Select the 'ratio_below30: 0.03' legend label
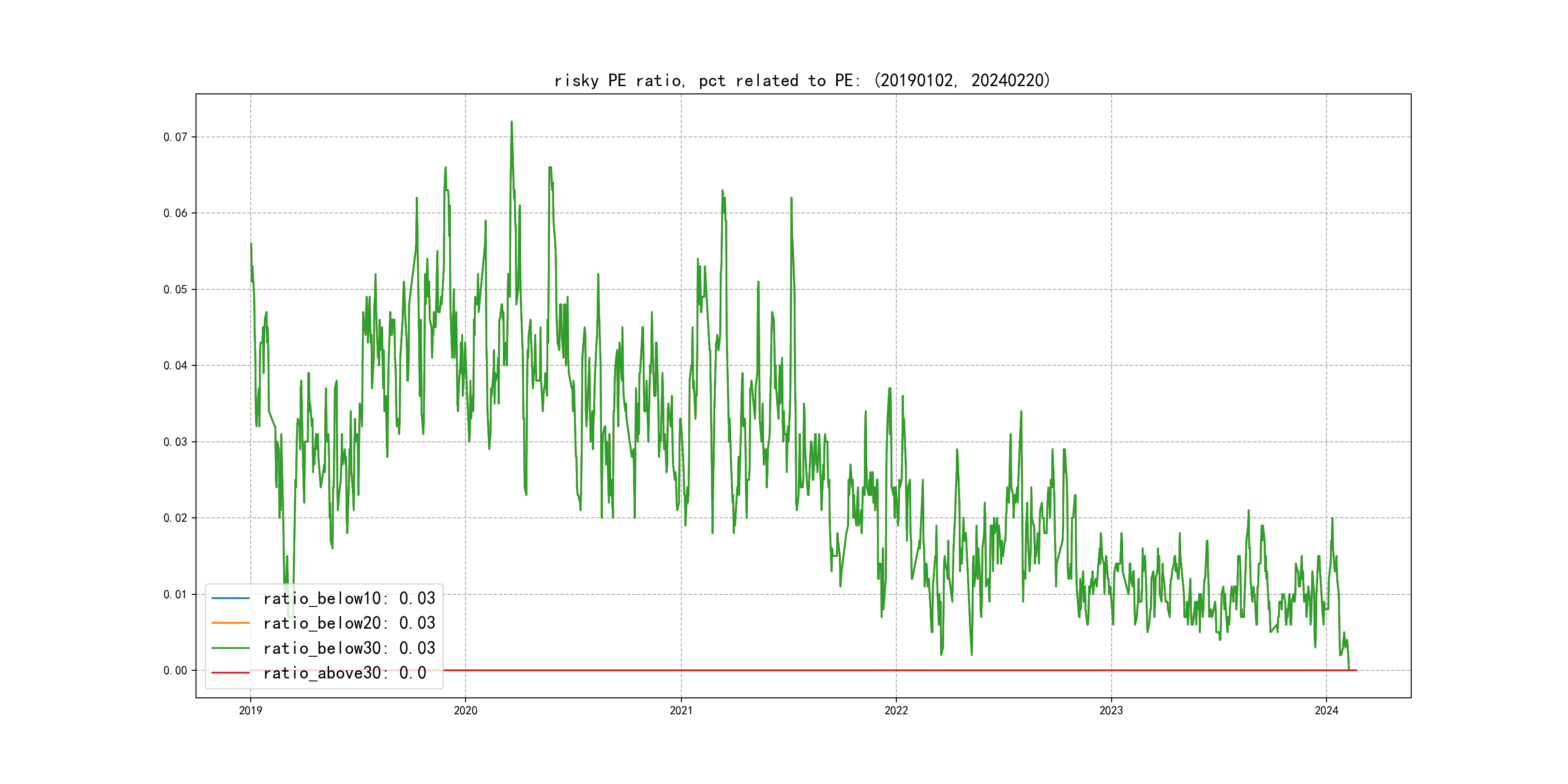This screenshot has height=784, width=1568. pyautogui.click(x=349, y=648)
